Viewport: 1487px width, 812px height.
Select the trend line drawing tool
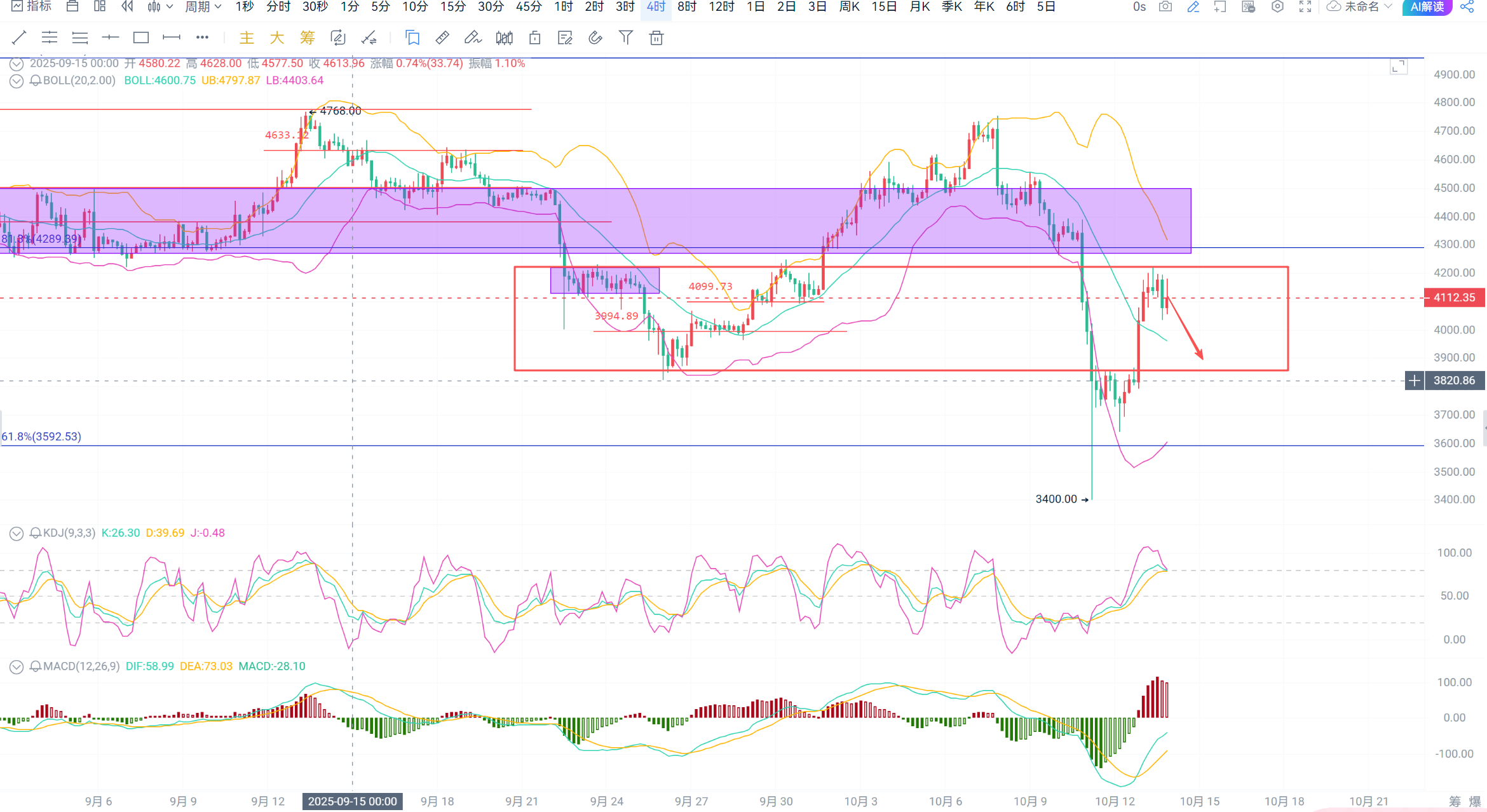click(x=19, y=38)
